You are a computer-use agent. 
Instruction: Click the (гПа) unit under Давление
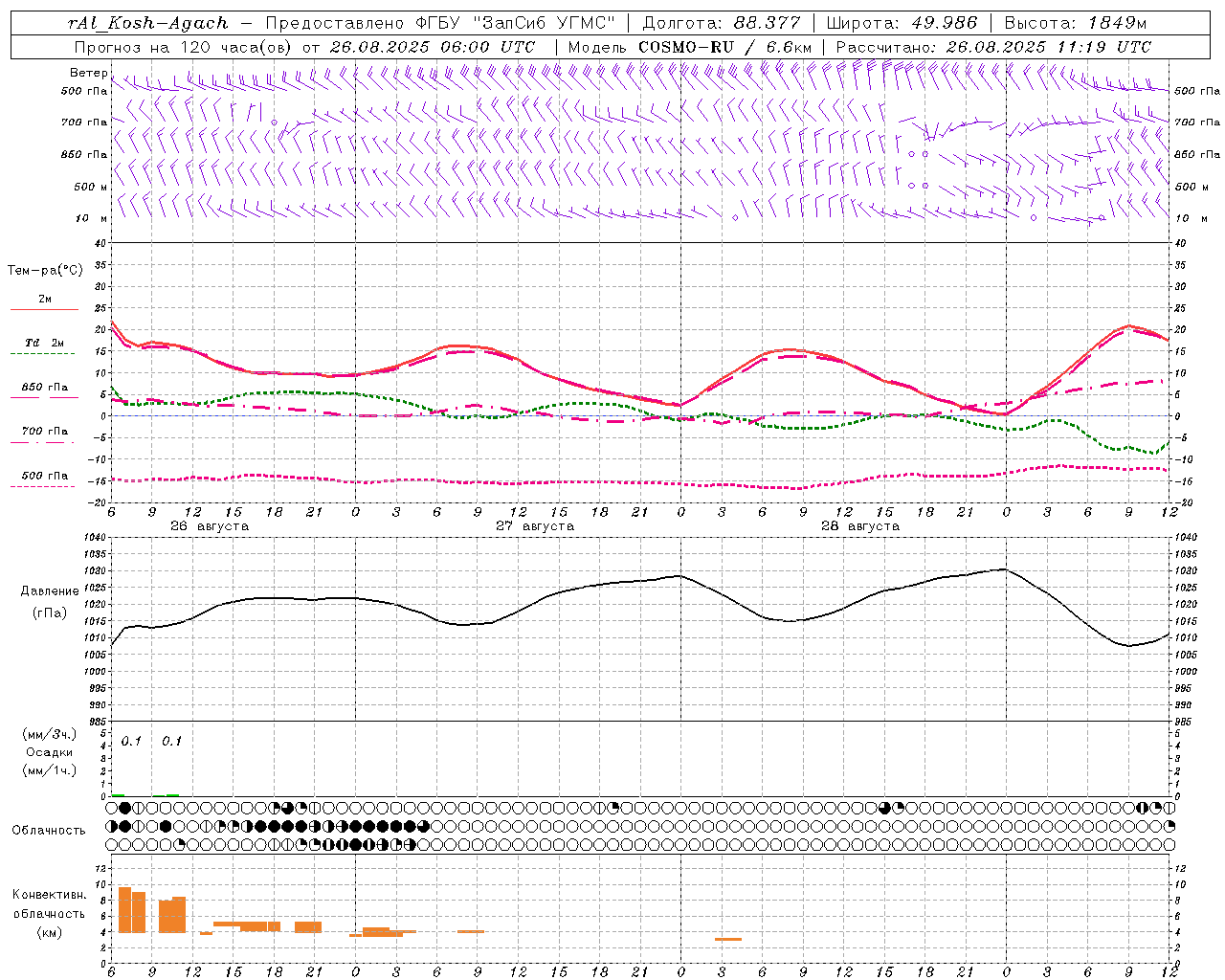point(48,613)
